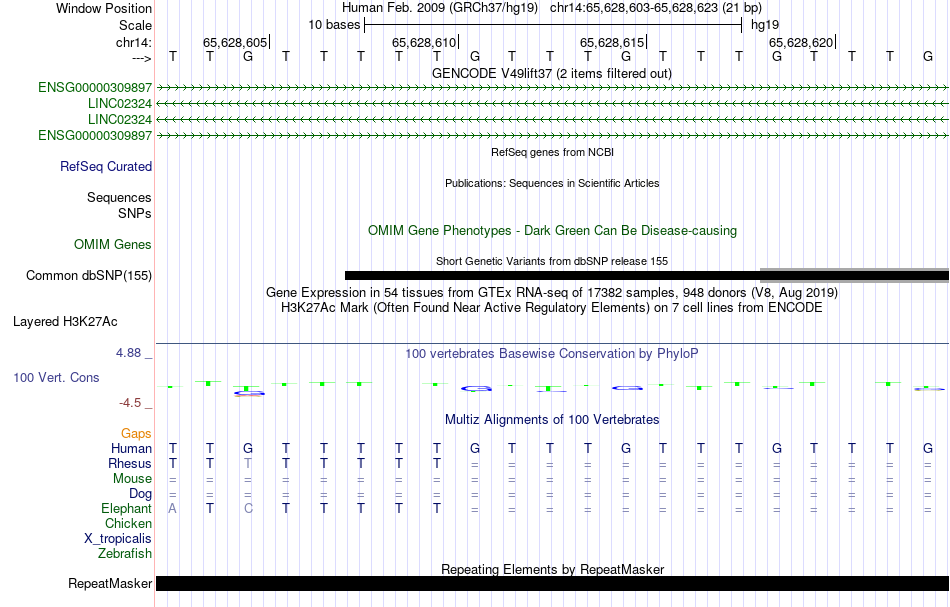Image resolution: width=950 pixels, height=607 pixels.
Task: Open the OMIM Genes track label
Action: tap(113, 245)
